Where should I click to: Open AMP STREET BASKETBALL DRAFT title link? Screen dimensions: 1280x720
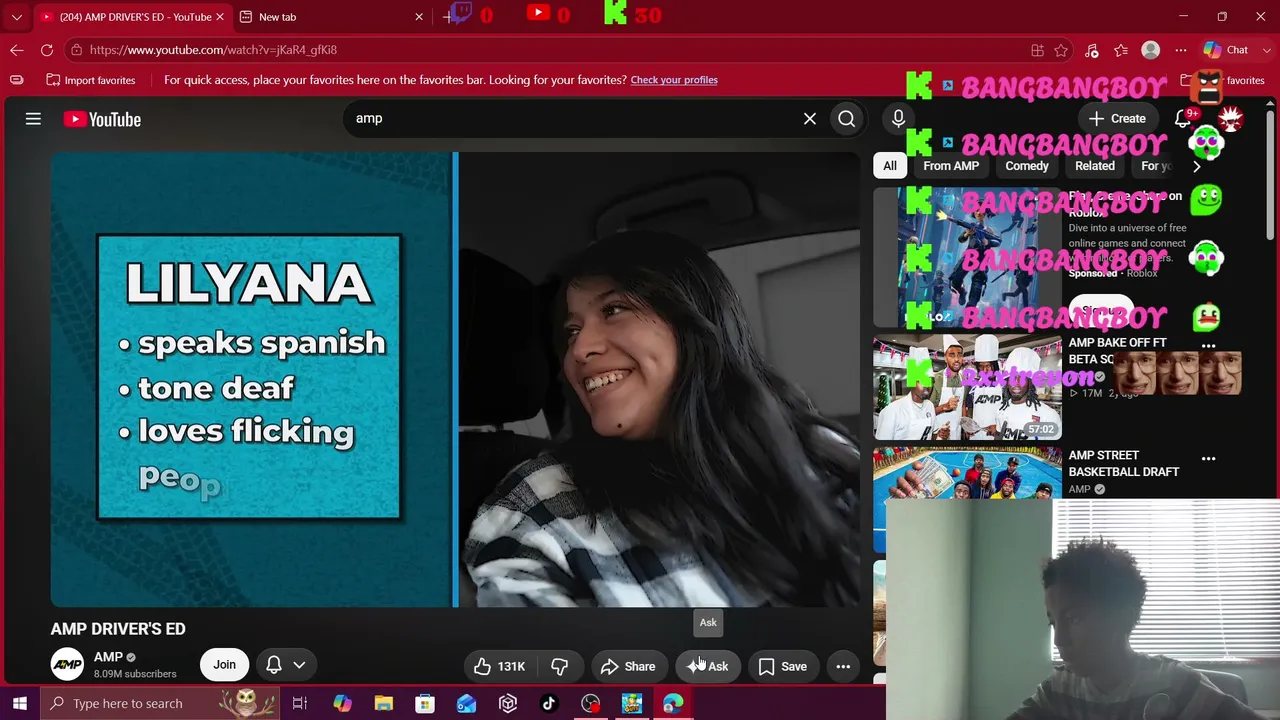click(x=1124, y=464)
